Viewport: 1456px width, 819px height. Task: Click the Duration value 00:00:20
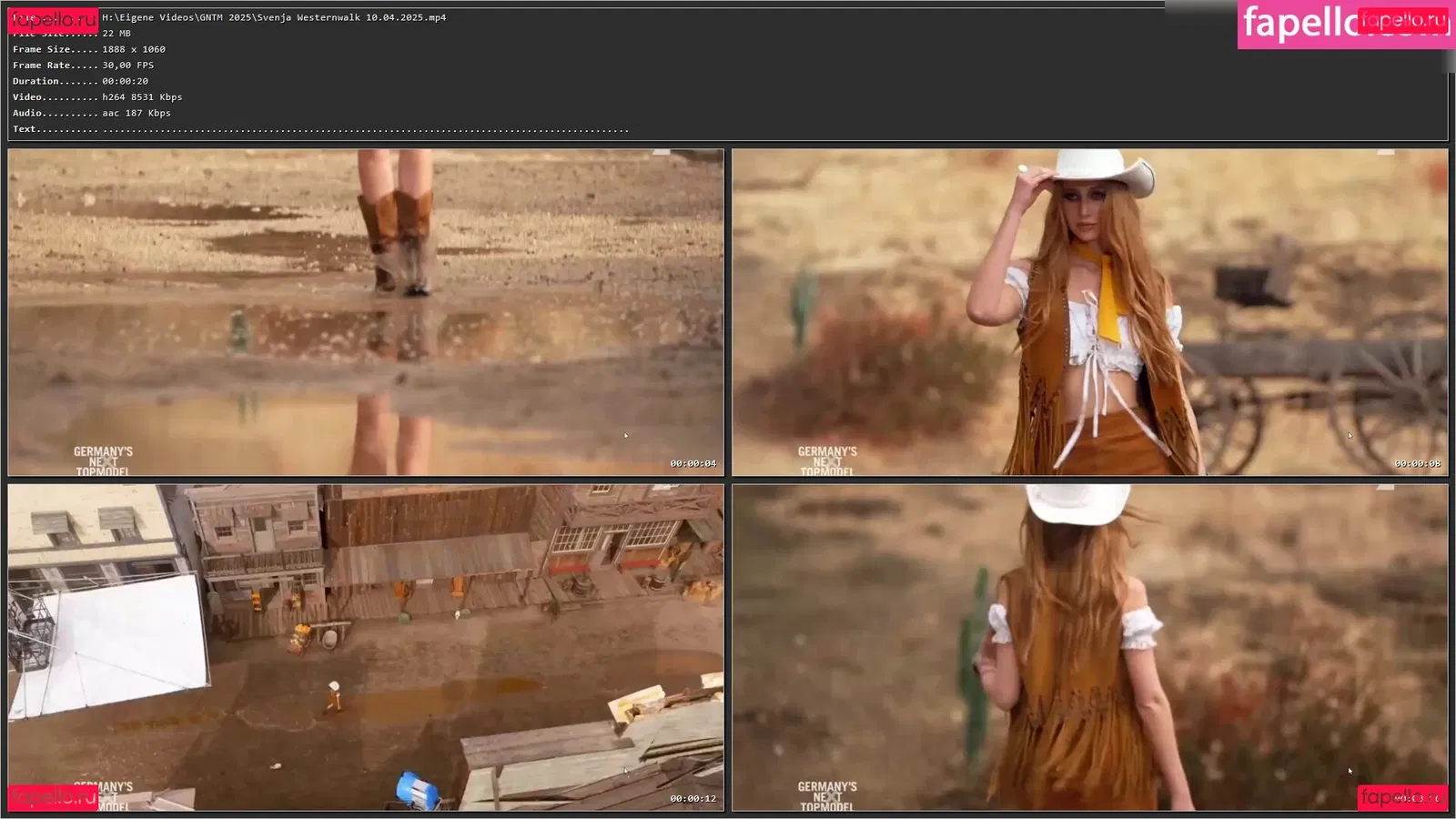(125, 81)
